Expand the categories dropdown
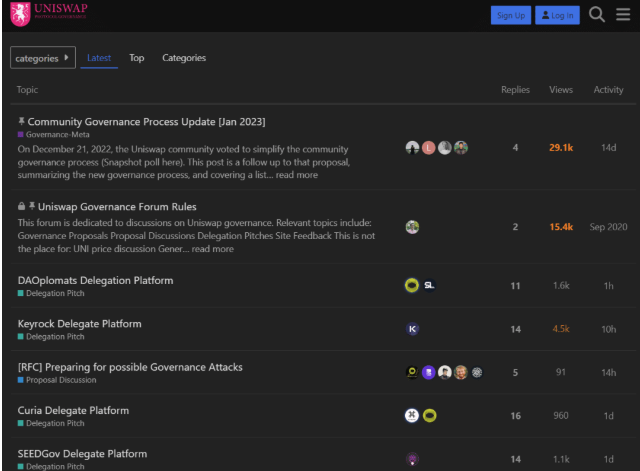Viewport: 640px width, 471px height. tap(43, 58)
